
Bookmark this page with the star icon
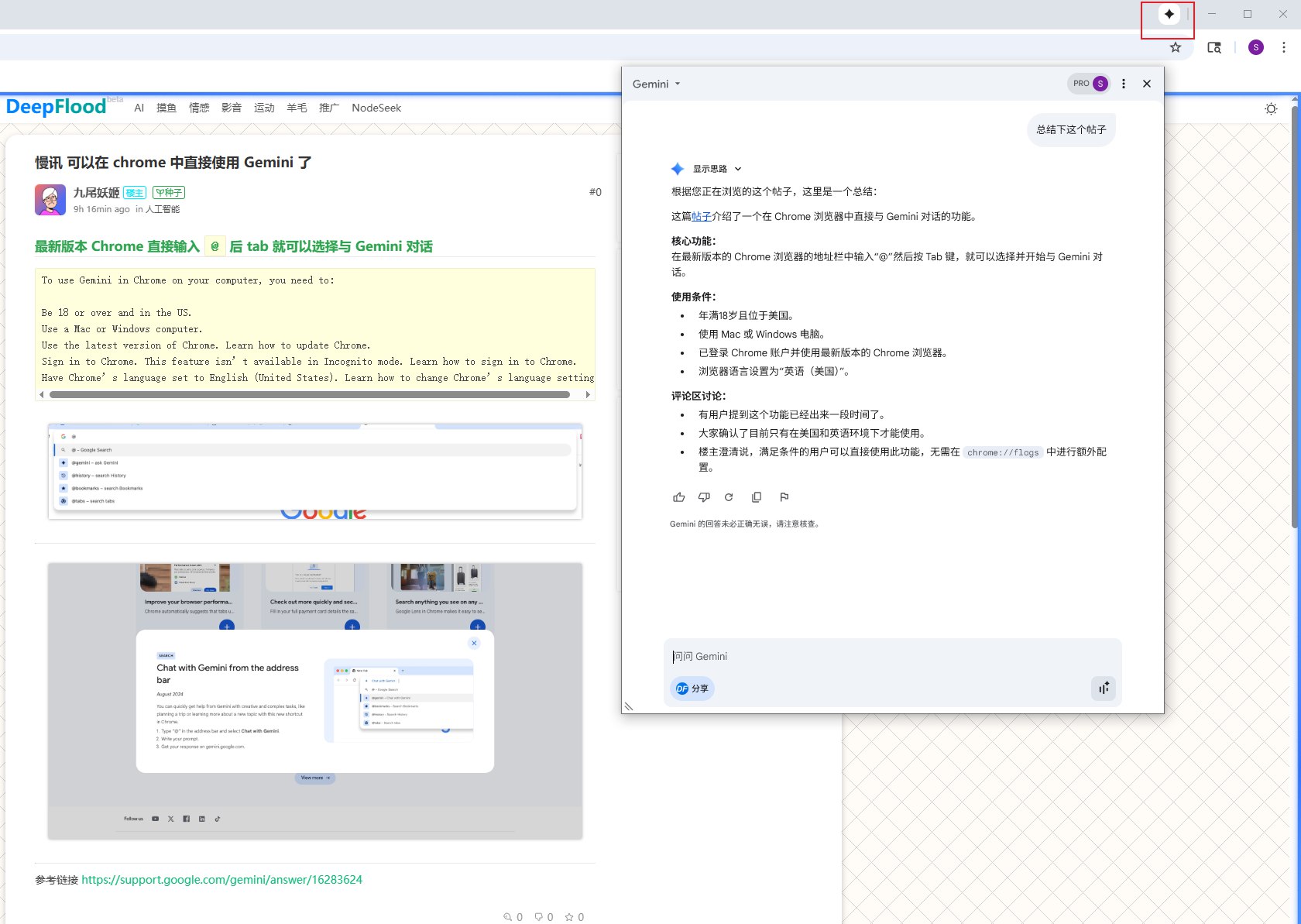click(1176, 47)
